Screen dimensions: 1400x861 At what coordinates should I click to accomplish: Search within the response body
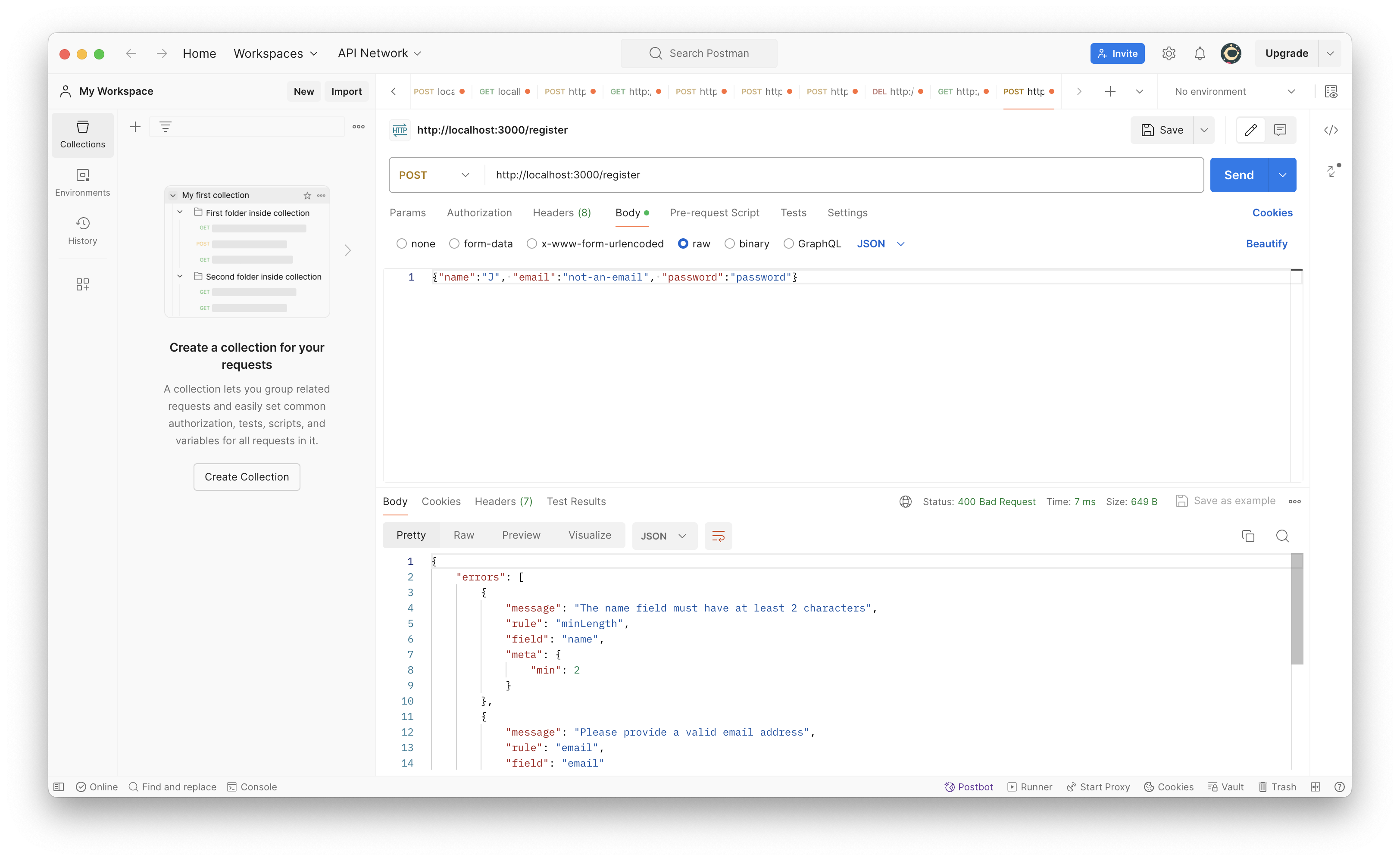1283,536
